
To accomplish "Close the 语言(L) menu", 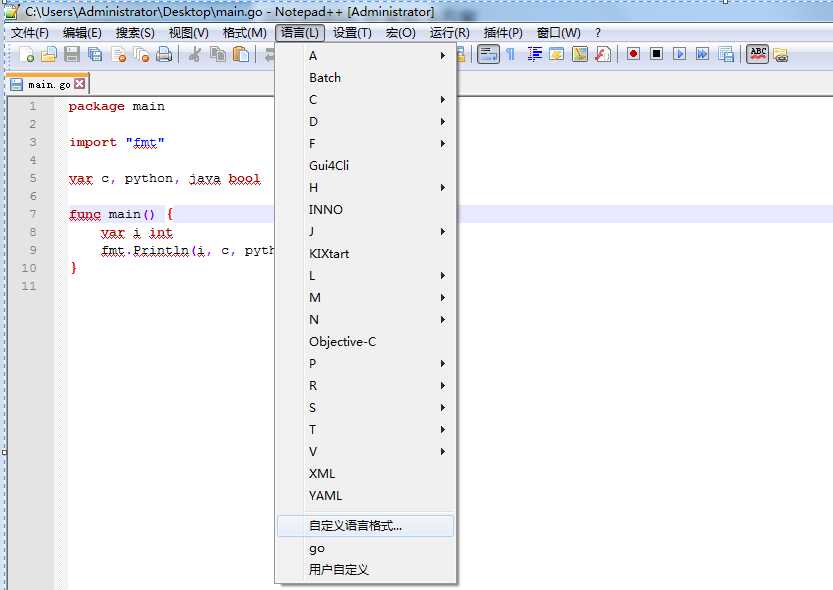I will (300, 33).
